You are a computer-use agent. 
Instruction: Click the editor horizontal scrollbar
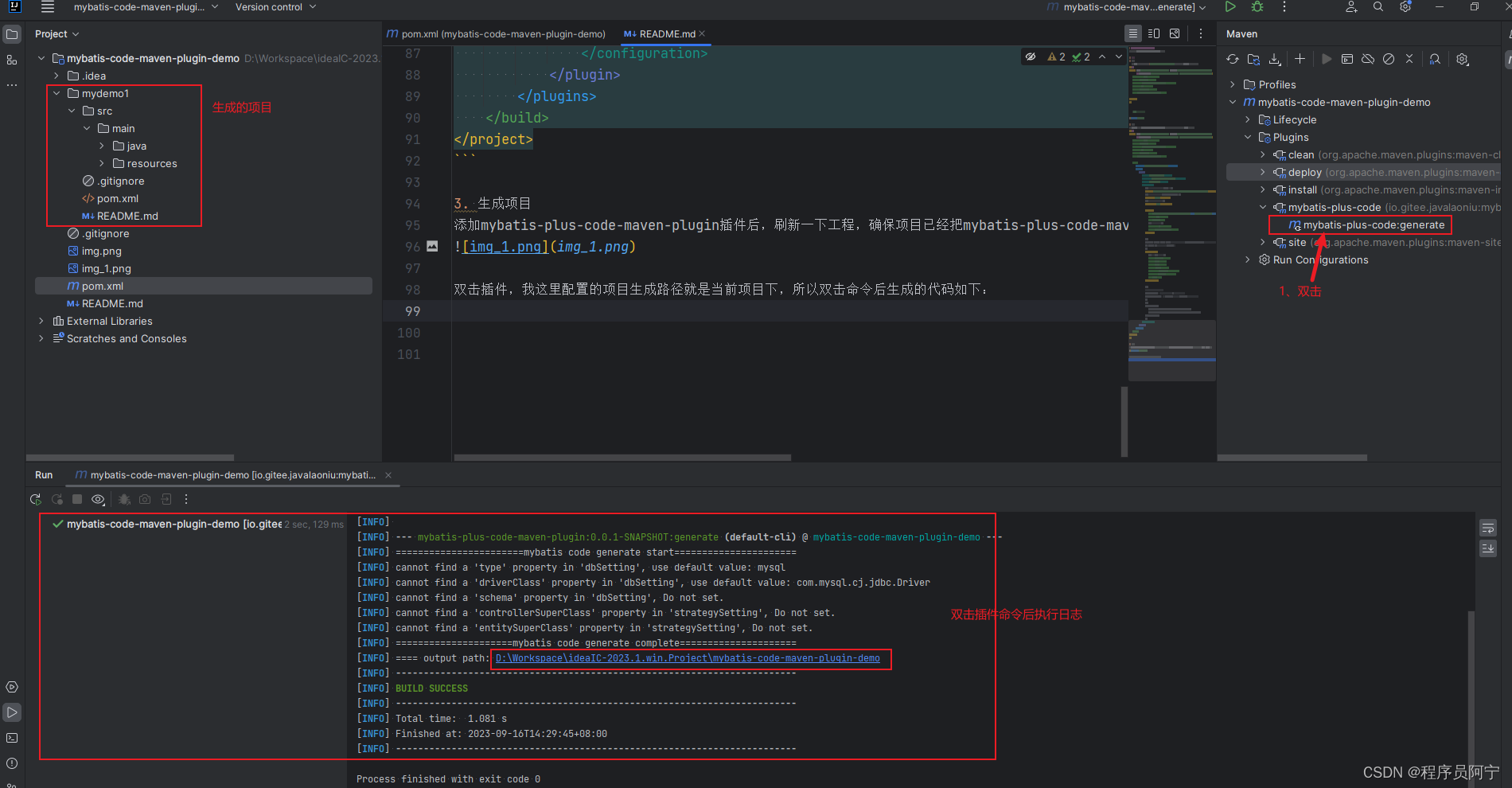tap(622, 458)
